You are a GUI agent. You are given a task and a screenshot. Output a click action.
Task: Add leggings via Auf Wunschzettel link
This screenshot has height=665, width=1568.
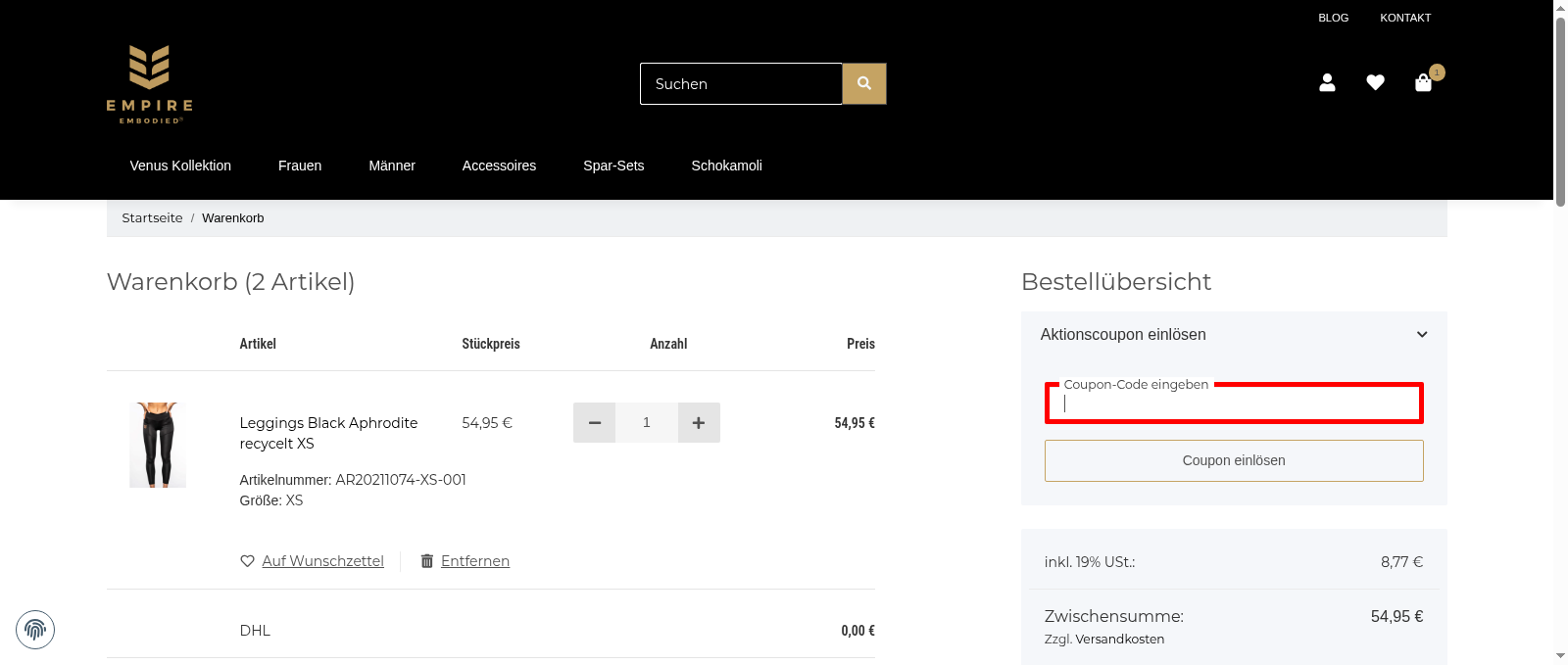point(322,561)
